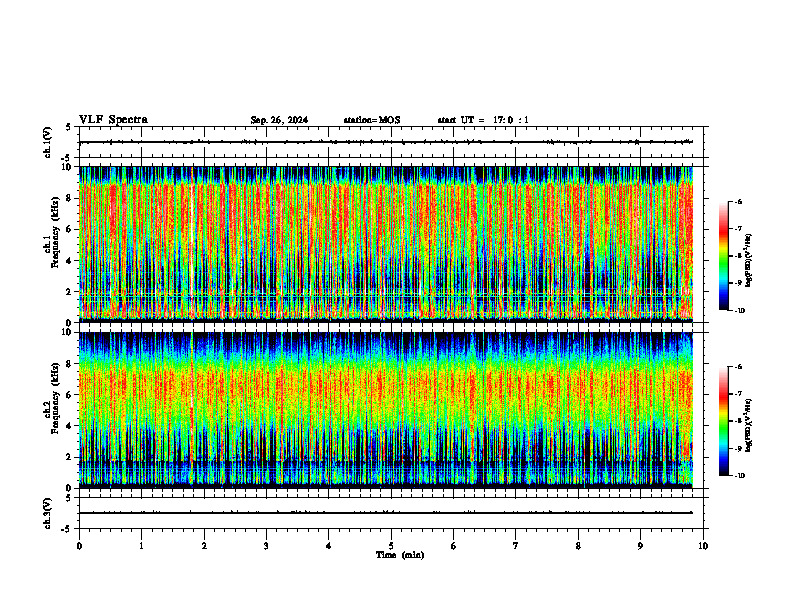Click the "8" kHz tick of ch.2 spectrogram
The image size is (792, 612).
click(x=70, y=364)
